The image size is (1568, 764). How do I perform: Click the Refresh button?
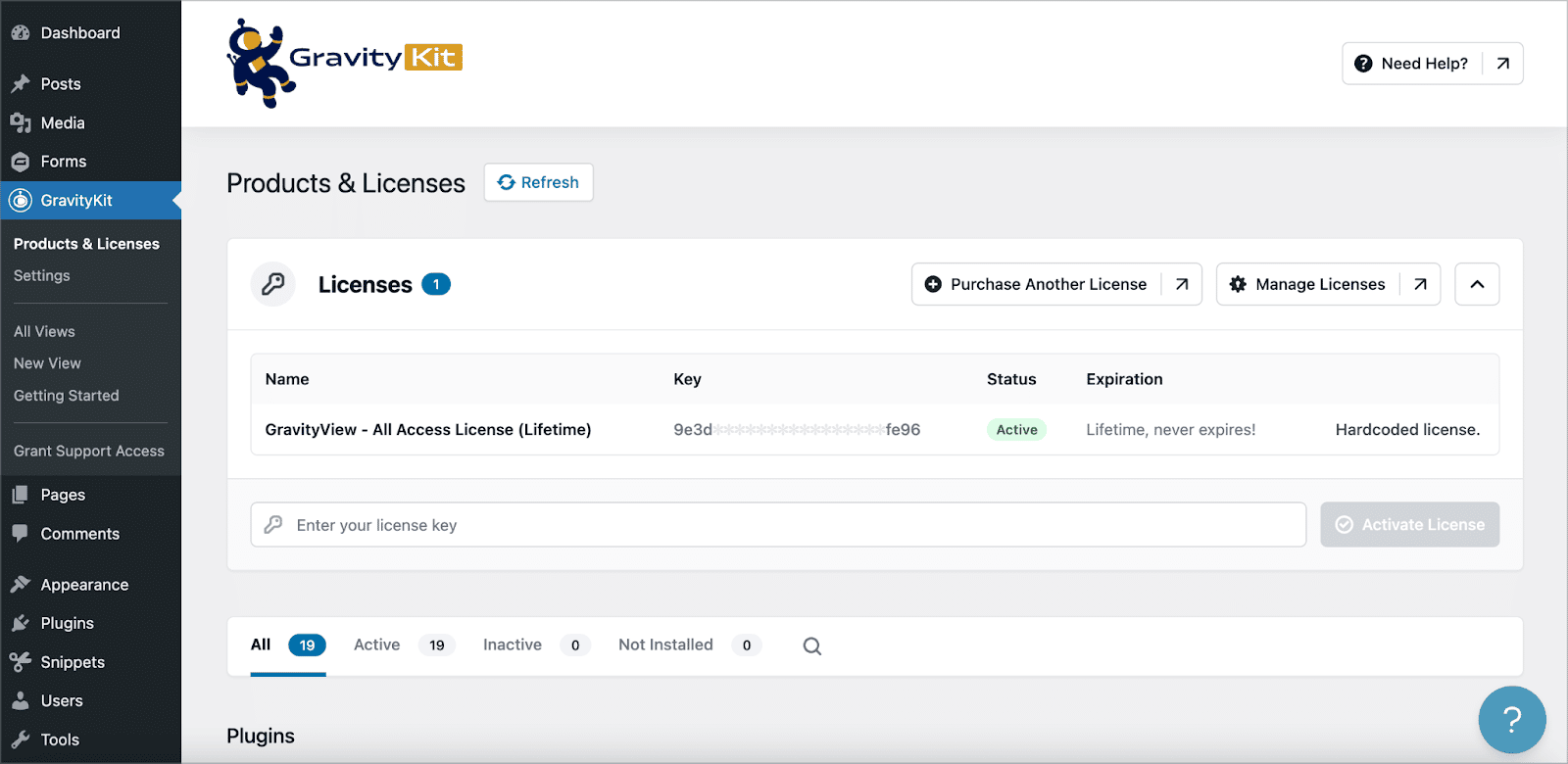538,182
